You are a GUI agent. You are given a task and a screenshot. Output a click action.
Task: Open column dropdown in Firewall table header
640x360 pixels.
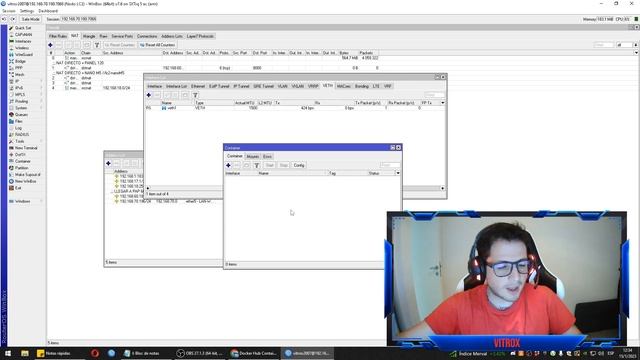636,53
